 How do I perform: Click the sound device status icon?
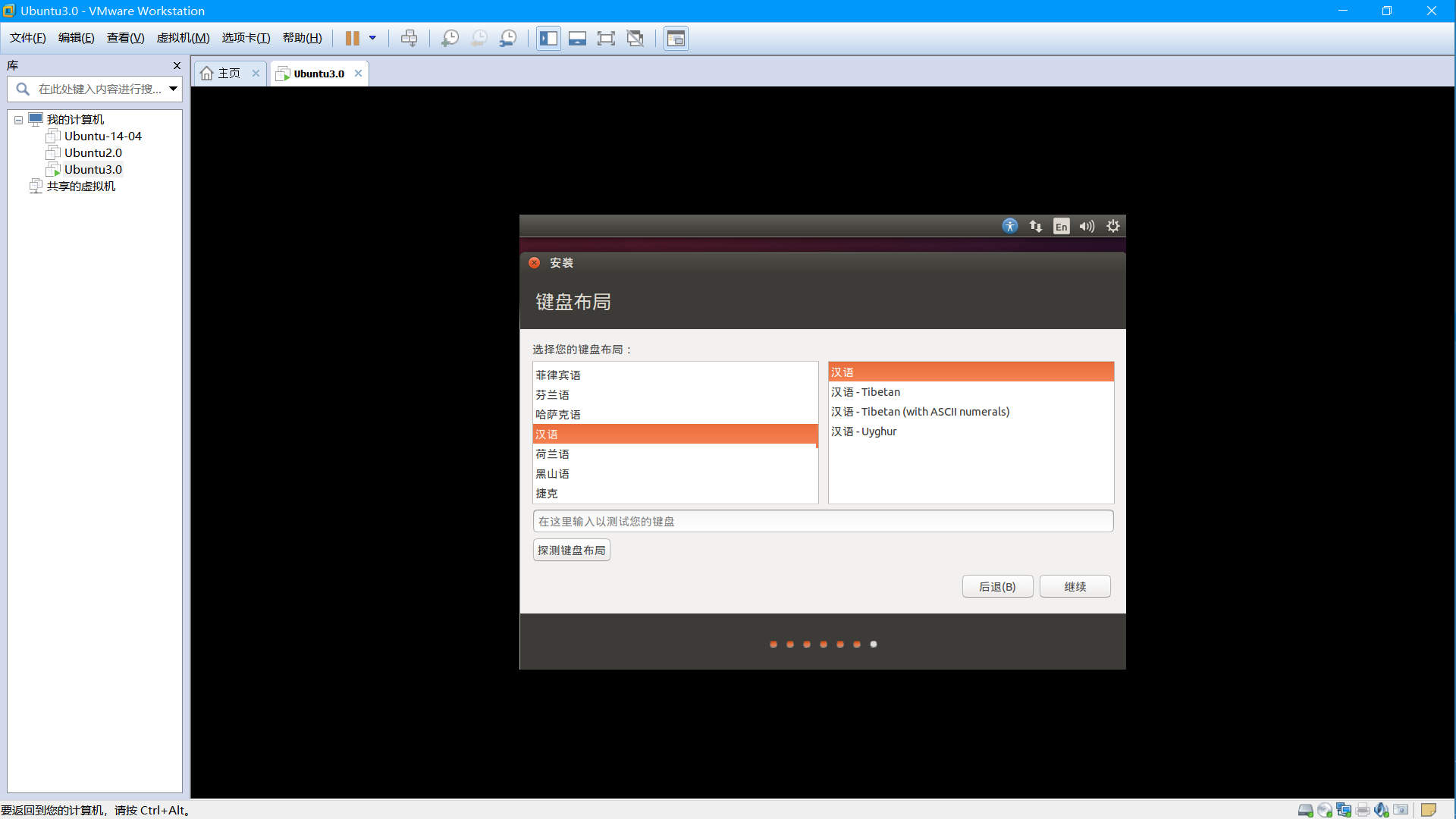1382,810
